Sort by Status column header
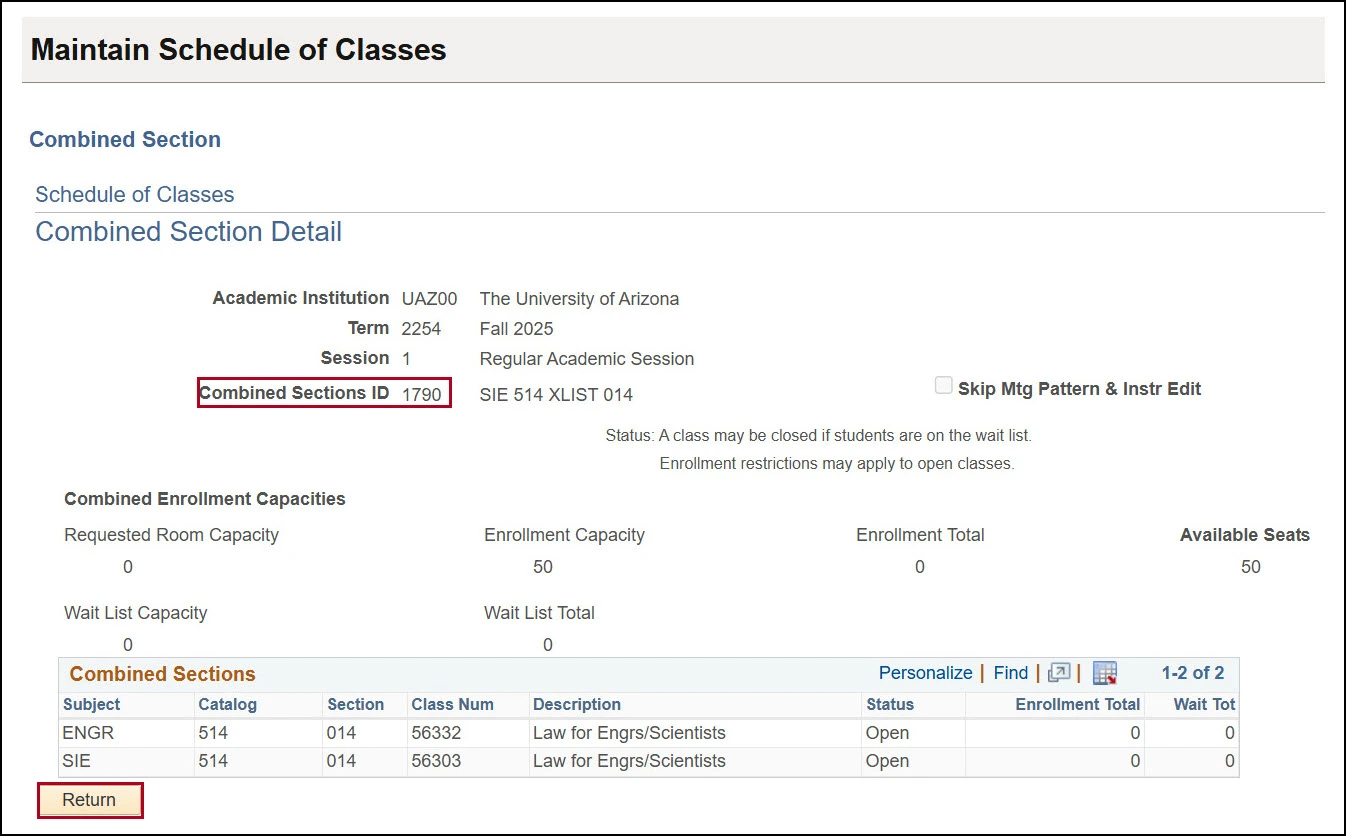 (890, 704)
